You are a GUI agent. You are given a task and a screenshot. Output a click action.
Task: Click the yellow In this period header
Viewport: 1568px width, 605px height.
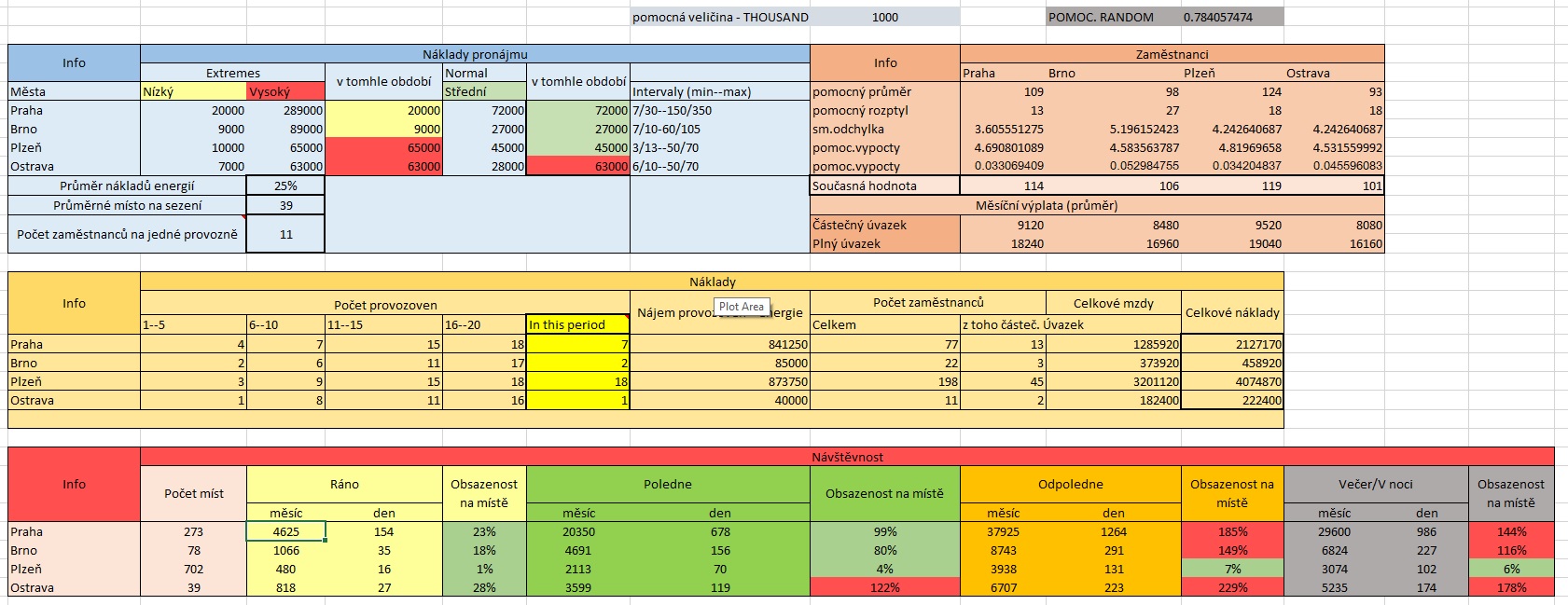click(577, 324)
